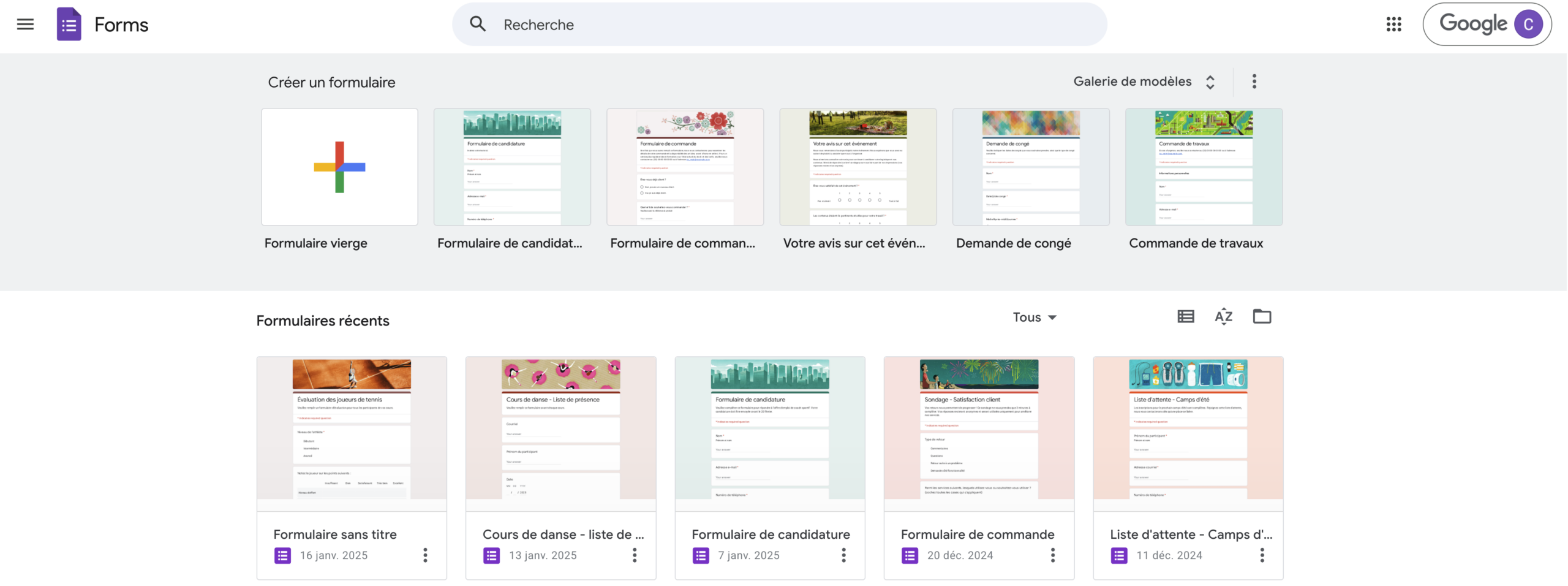Select the Formulaire de candidature template
Screen dimensions: 1568x586
coord(512,167)
